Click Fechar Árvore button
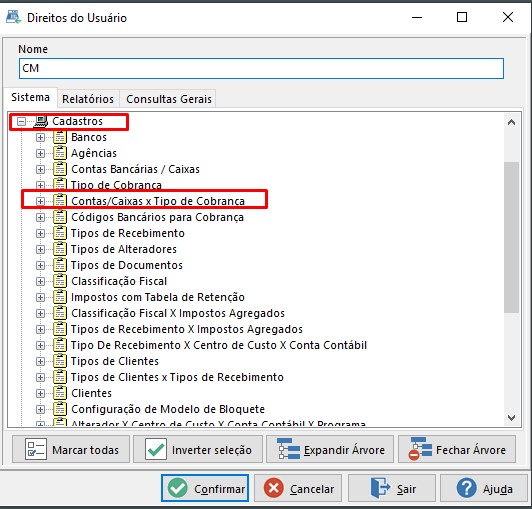The width and height of the screenshot is (532, 509). [x=457, y=450]
